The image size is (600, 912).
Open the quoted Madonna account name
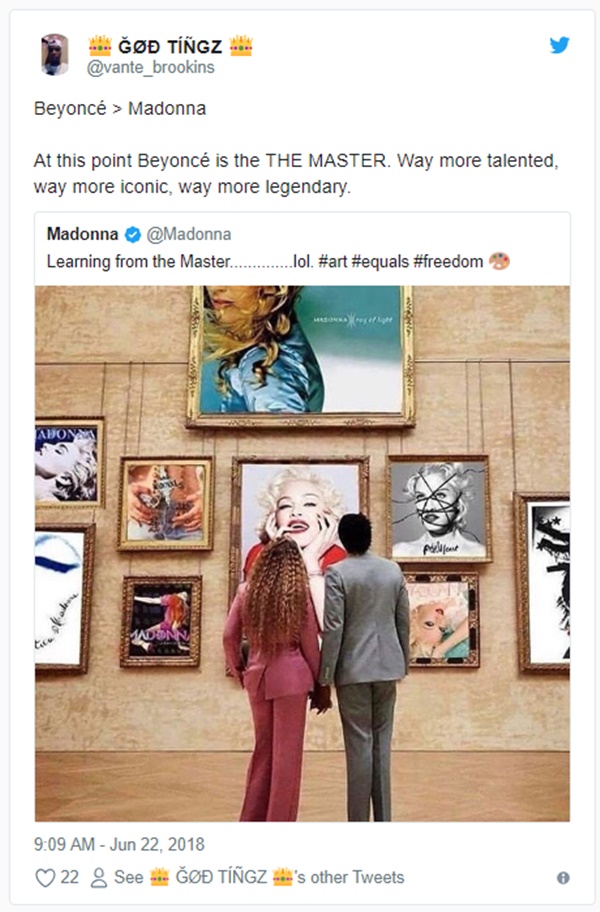click(x=83, y=234)
